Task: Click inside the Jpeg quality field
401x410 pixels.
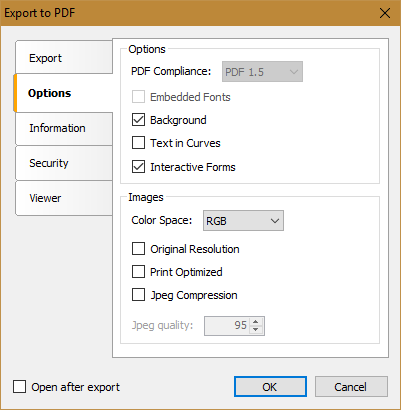Action: pos(228,326)
